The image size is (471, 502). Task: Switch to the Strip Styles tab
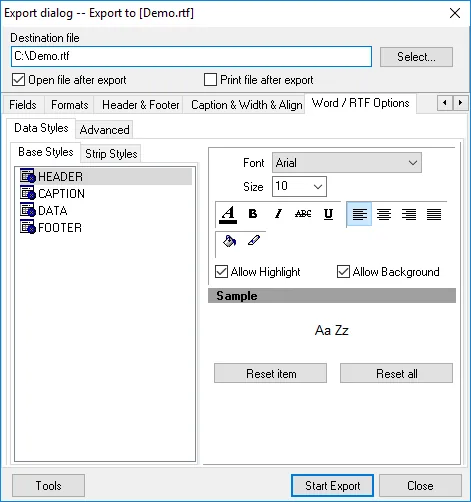[111, 154]
